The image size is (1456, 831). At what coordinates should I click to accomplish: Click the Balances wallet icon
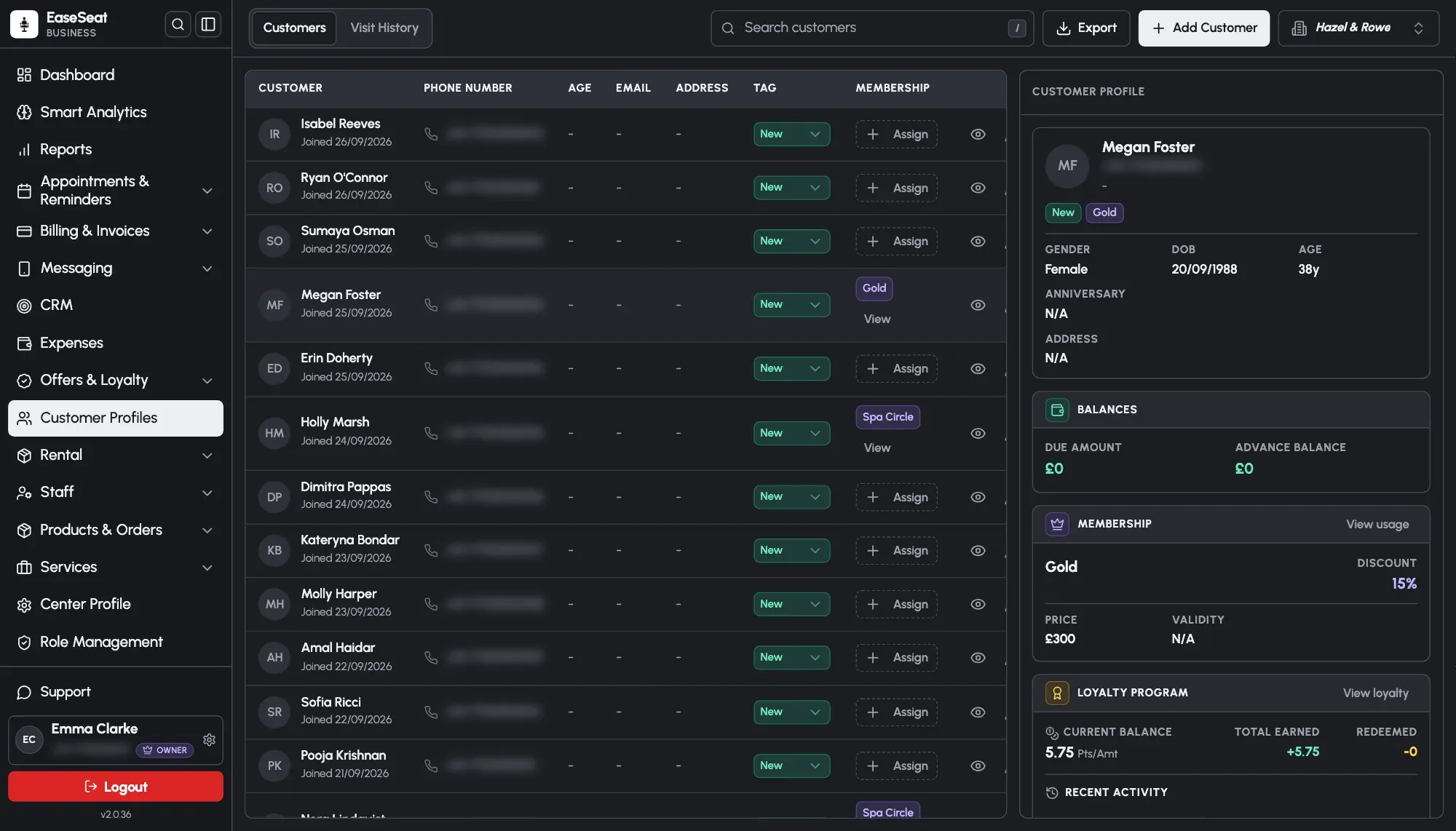[x=1057, y=410]
